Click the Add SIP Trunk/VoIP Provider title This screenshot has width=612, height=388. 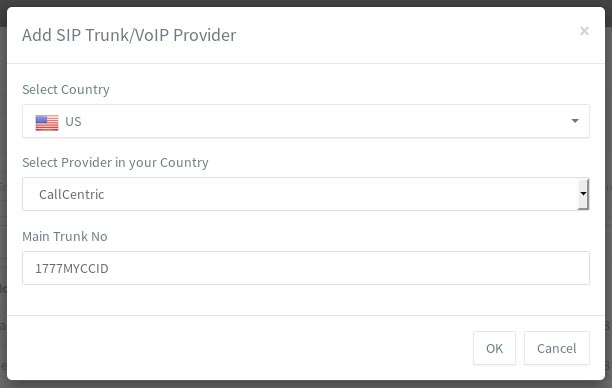129,35
